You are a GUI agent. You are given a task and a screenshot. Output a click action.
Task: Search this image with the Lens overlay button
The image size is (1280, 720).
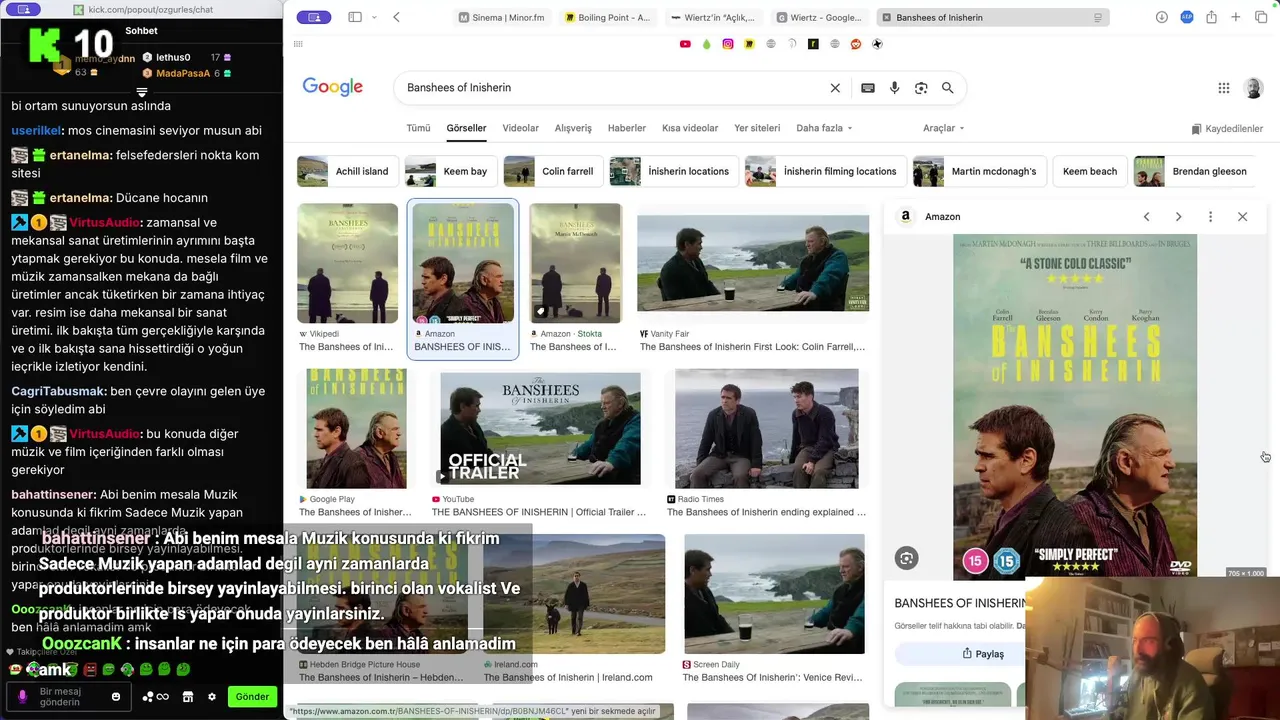point(907,558)
